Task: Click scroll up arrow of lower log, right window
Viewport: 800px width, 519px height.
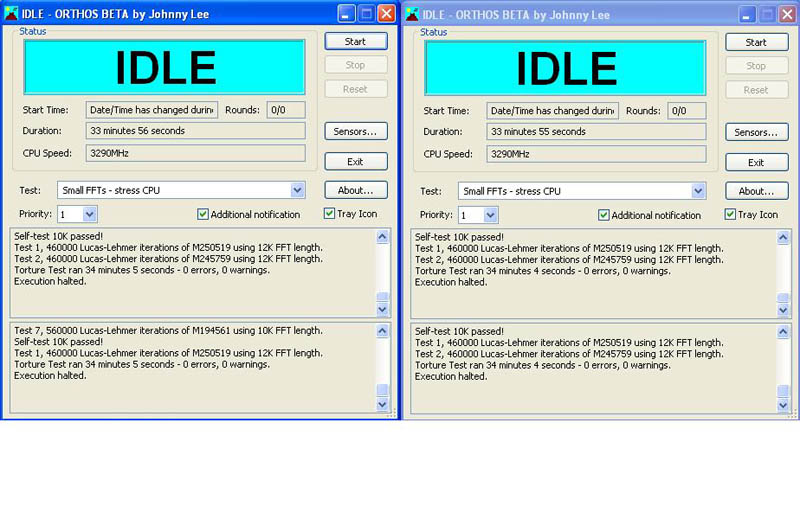Action: (783, 332)
